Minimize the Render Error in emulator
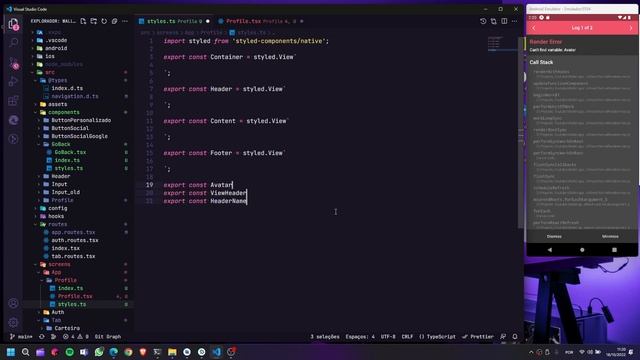 click(x=610, y=236)
